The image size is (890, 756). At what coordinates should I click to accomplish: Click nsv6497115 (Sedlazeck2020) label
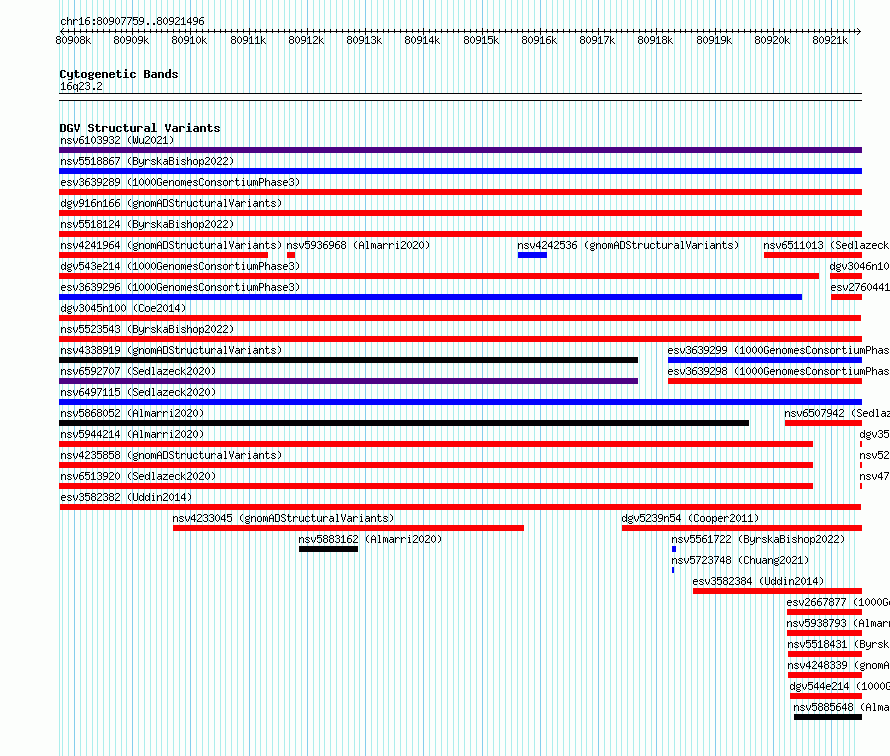coord(138,392)
